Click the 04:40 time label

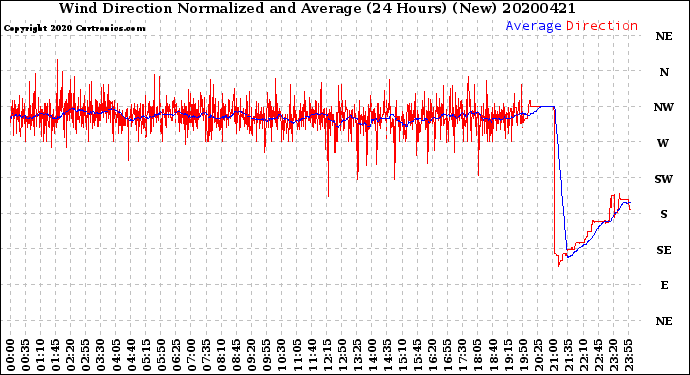tap(131, 355)
